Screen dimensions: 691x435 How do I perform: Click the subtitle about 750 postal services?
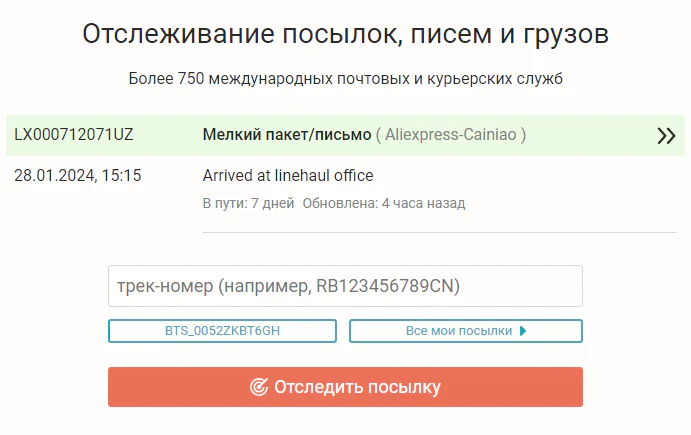pyautogui.click(x=345, y=78)
